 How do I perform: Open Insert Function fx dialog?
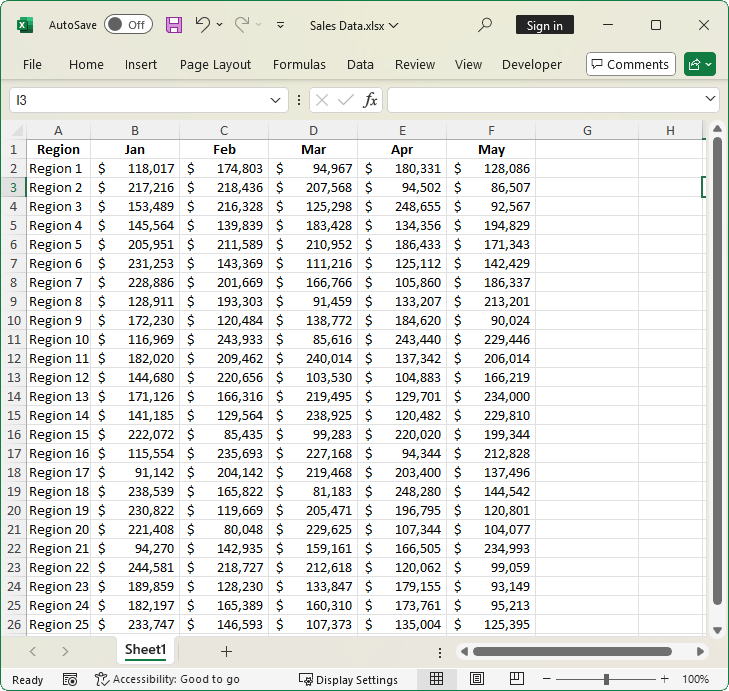click(370, 100)
